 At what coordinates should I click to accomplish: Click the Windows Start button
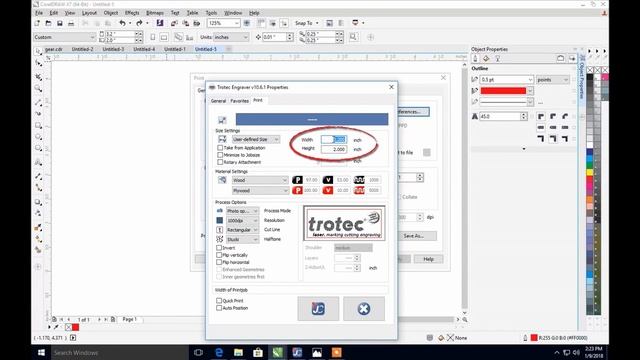[x=41, y=352]
